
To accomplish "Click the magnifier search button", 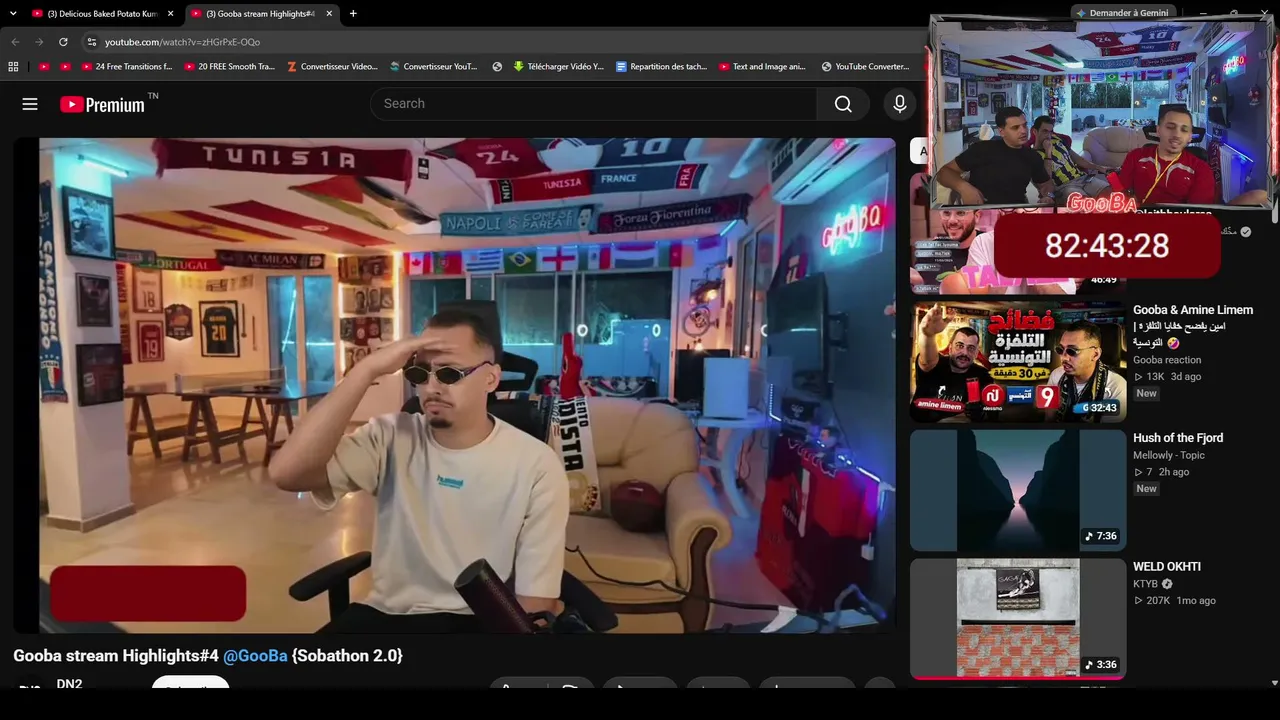I will click(843, 104).
